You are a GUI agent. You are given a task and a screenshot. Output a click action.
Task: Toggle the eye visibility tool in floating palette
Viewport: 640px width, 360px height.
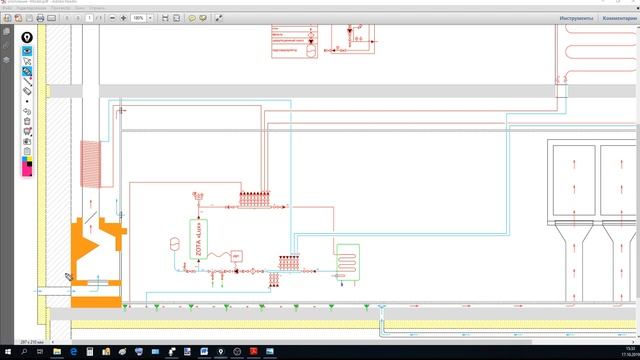pos(27,51)
